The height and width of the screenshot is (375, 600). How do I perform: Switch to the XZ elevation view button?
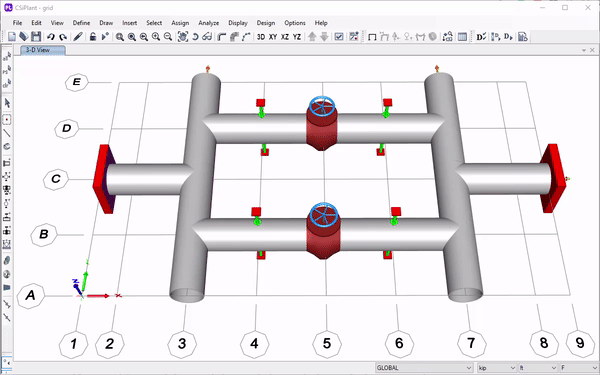285,37
